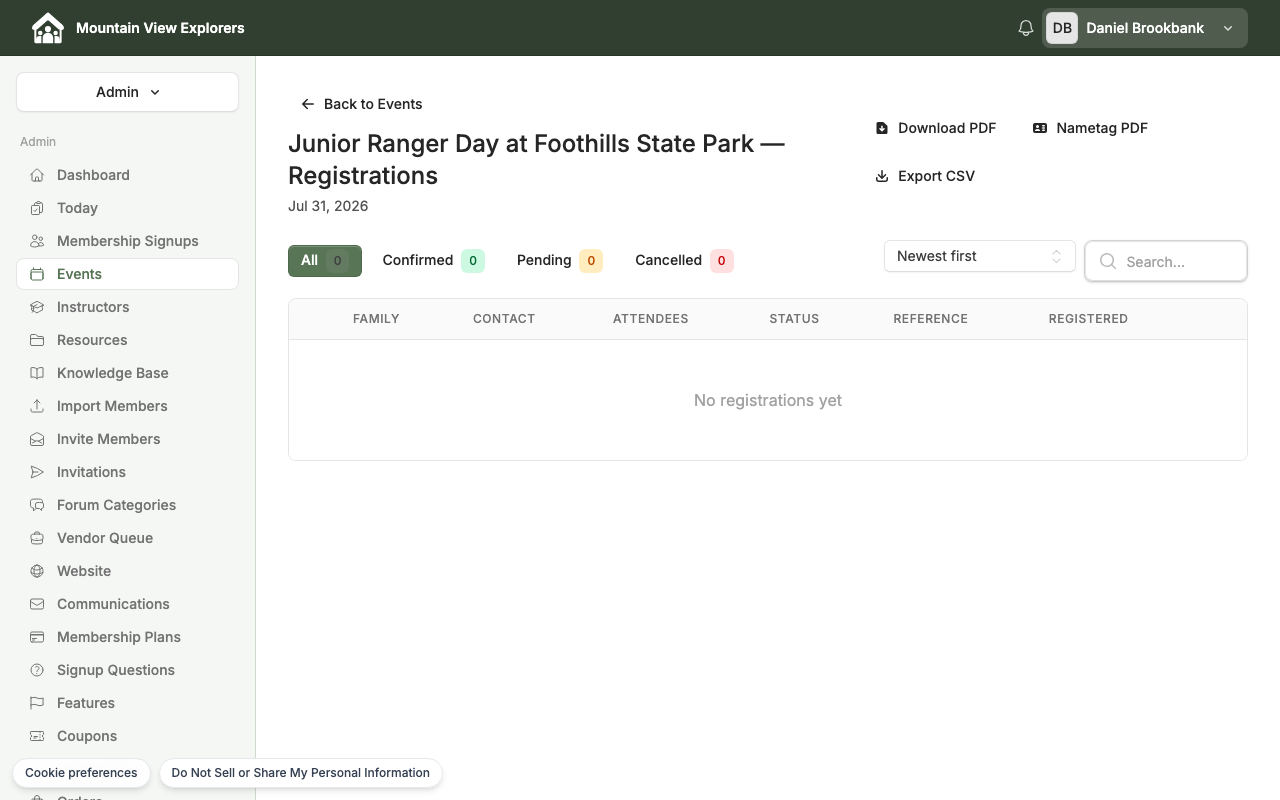Click the Vendor Queue briefcase icon

tap(37, 538)
